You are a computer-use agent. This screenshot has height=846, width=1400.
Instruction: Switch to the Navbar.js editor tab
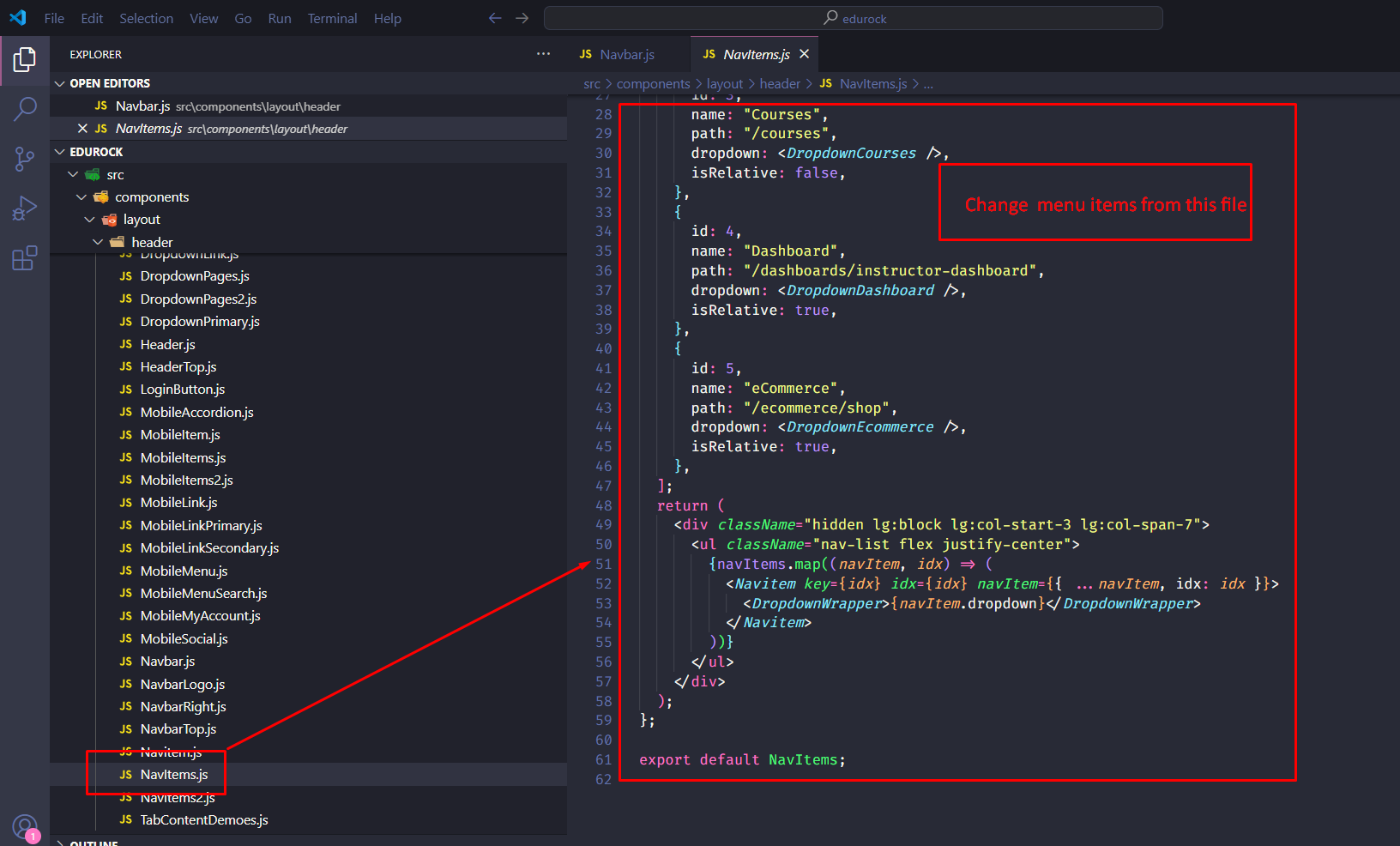click(629, 54)
